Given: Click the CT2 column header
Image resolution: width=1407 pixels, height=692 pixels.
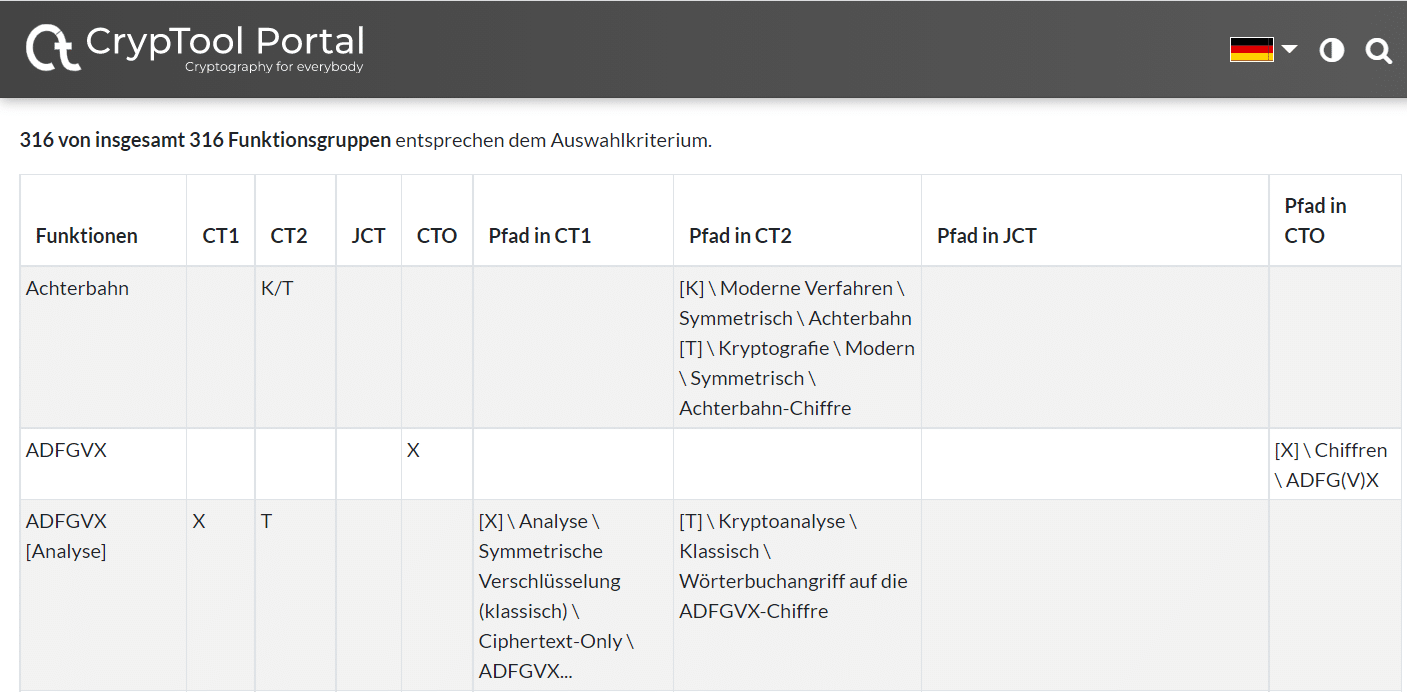Looking at the screenshot, I should pyautogui.click(x=289, y=236).
